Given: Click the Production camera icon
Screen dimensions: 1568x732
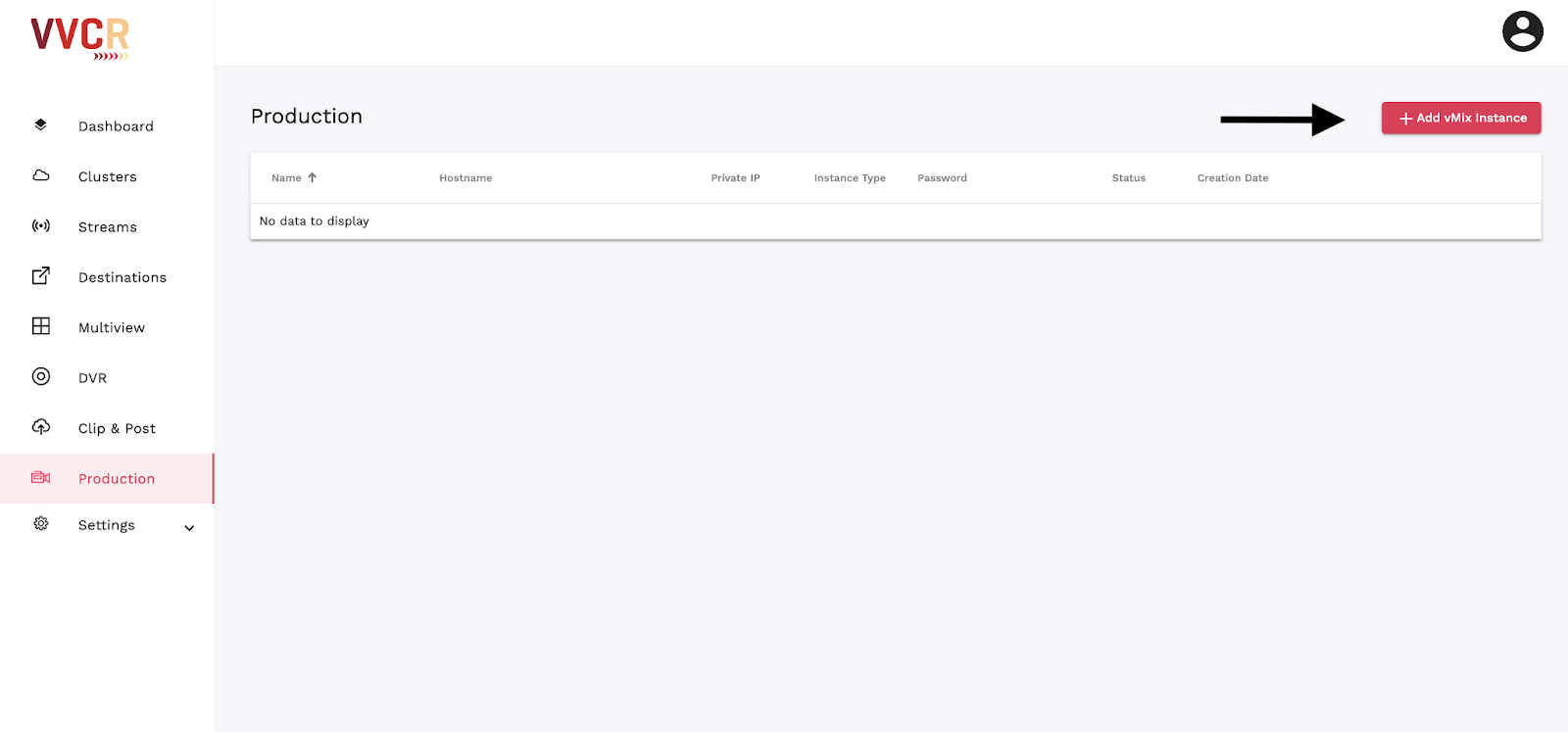Looking at the screenshot, I should 40,477.
